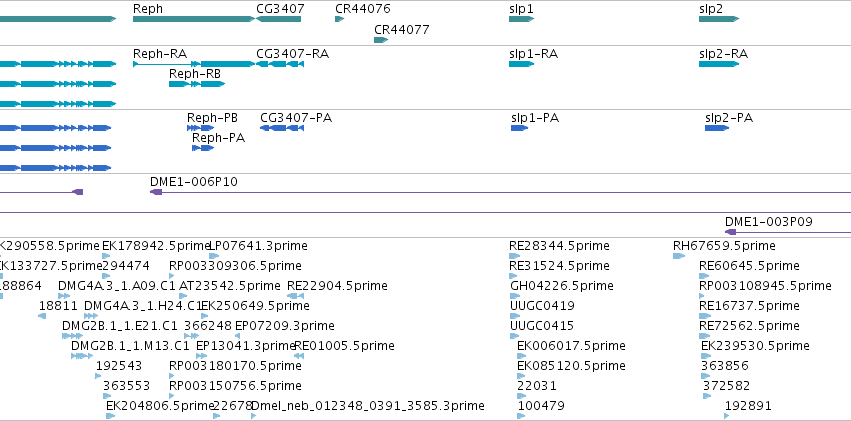Click the GH04226.5prime EST arrow
The width and height of the screenshot is (851, 421).
tap(515, 296)
